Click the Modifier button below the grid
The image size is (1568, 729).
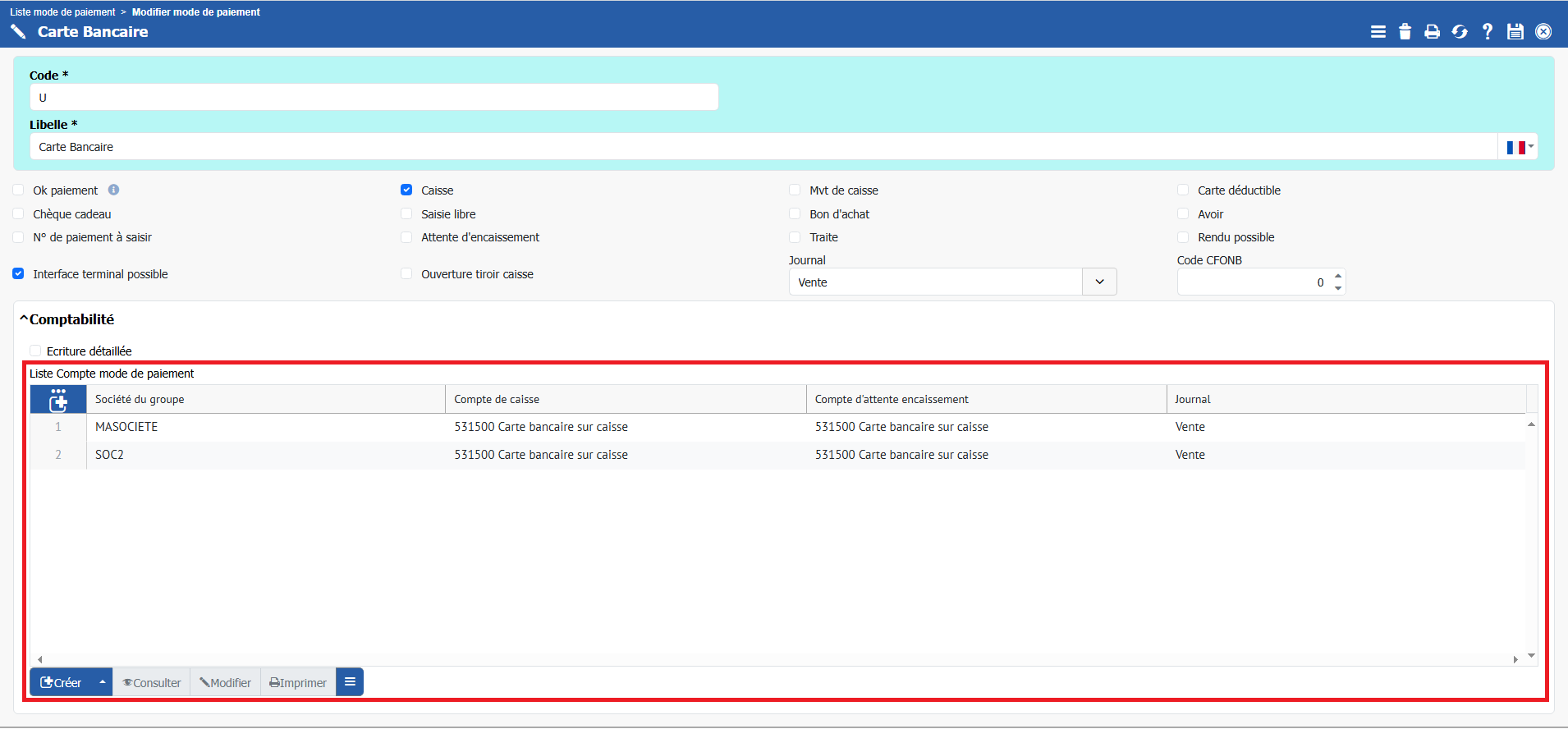click(226, 682)
